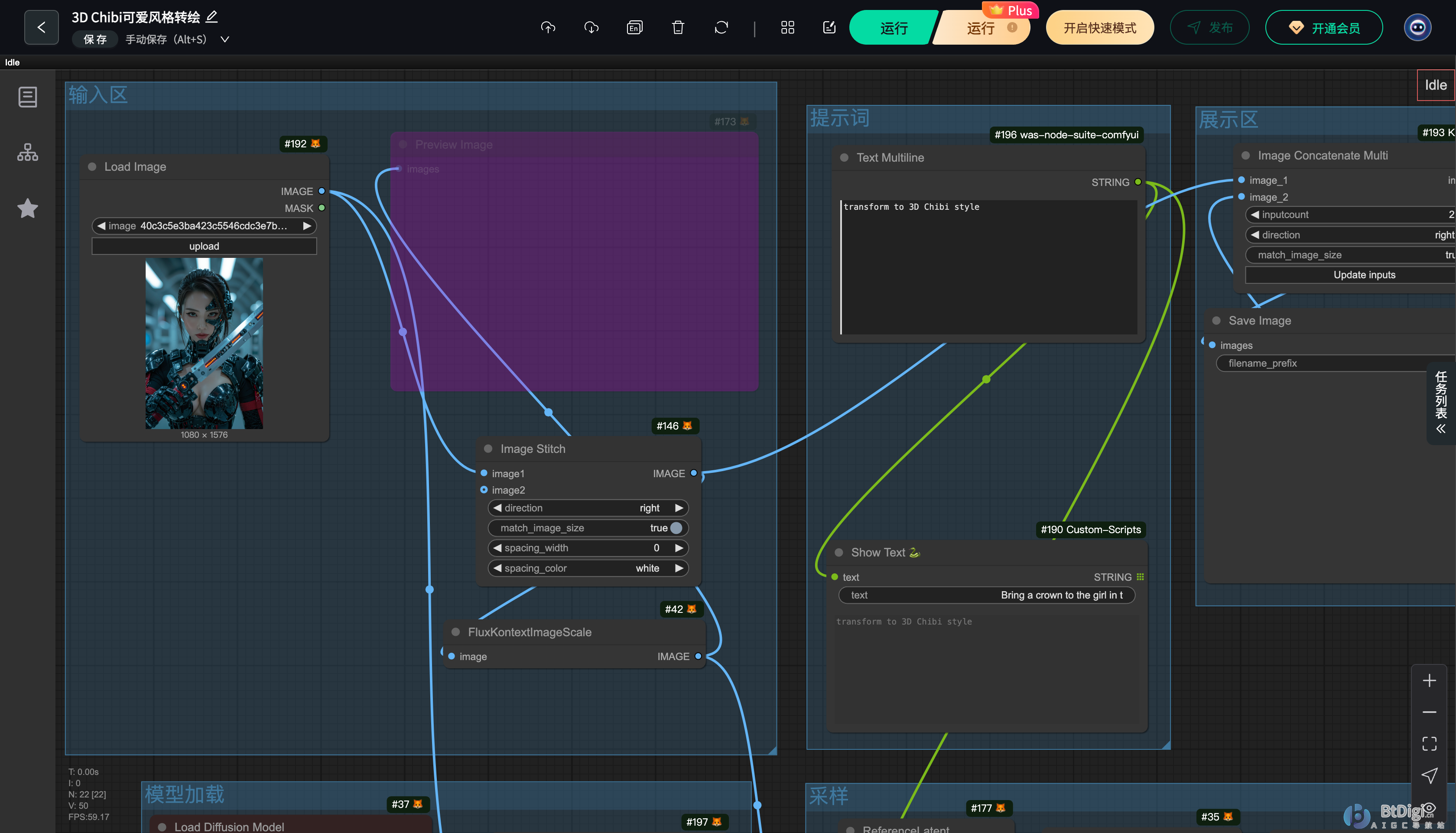The height and width of the screenshot is (833, 1456).
Task: Collapse the Text Multiline node dot
Action: 844,157
